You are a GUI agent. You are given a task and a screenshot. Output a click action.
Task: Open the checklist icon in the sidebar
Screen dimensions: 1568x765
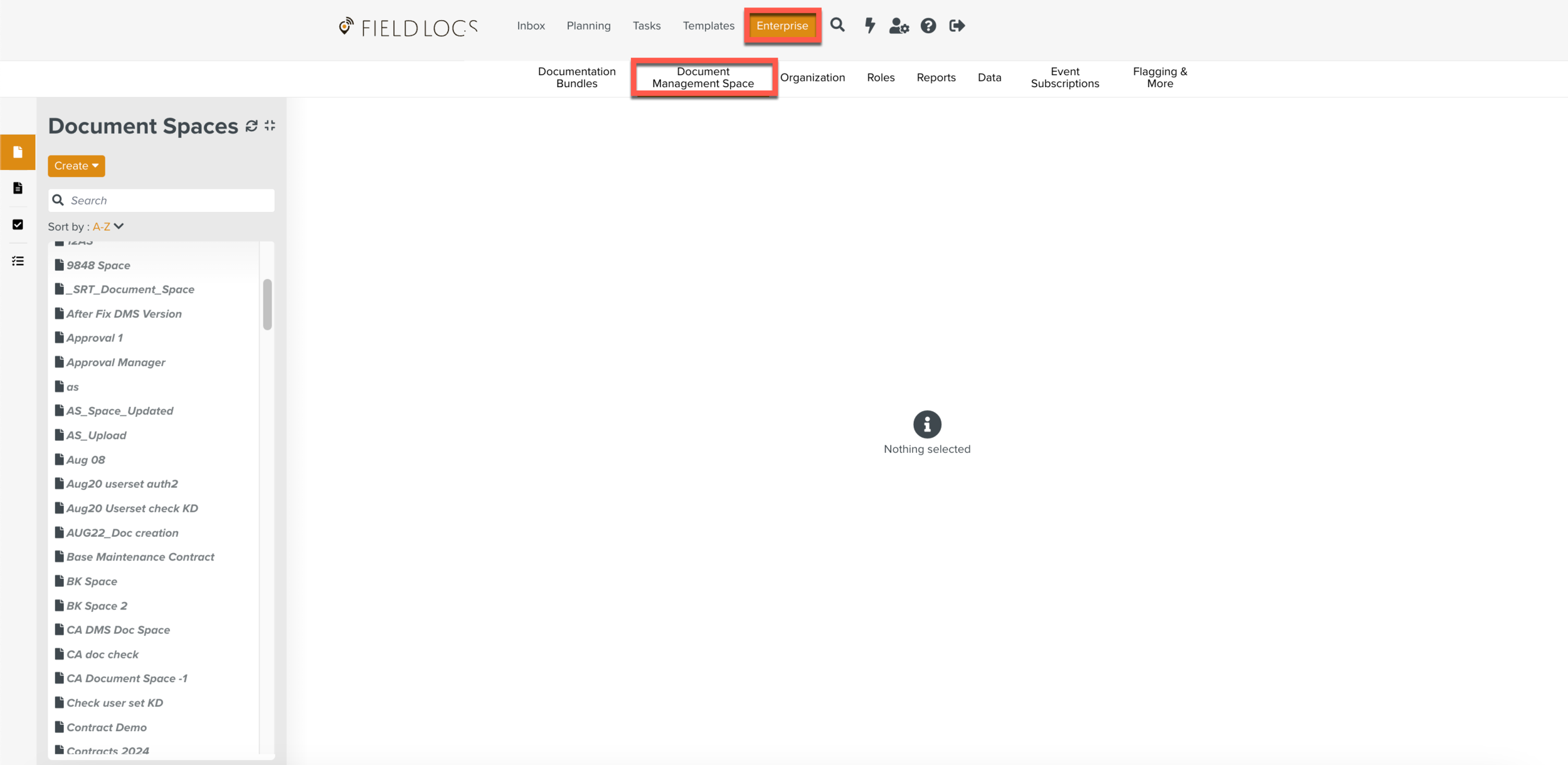pyautogui.click(x=18, y=261)
